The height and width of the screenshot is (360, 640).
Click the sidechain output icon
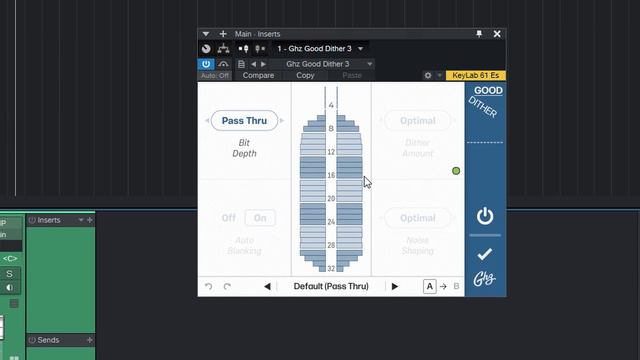260,49
